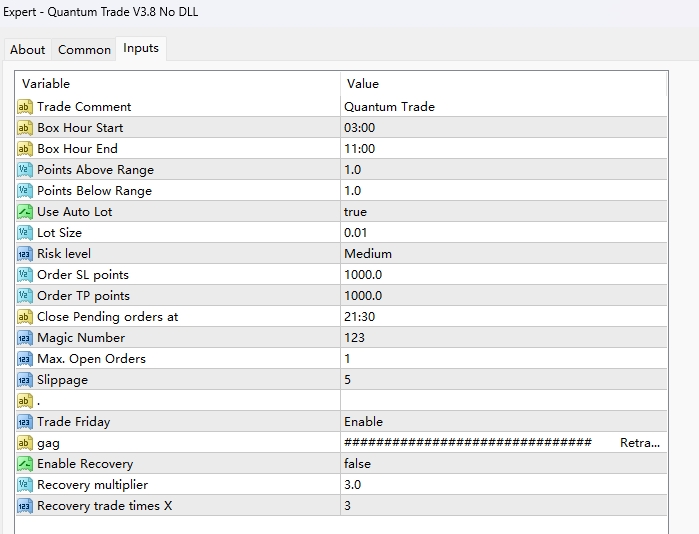699x534 pixels.
Task: Edit the Lot Size value field
Action: [356, 233]
